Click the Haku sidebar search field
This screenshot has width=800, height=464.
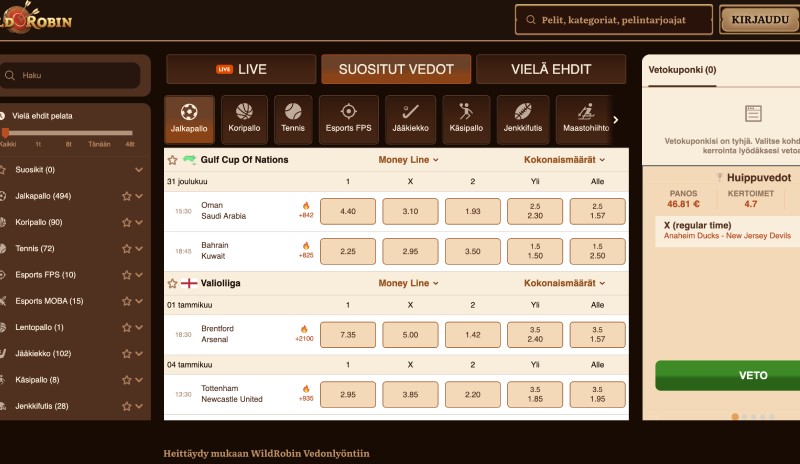point(70,76)
